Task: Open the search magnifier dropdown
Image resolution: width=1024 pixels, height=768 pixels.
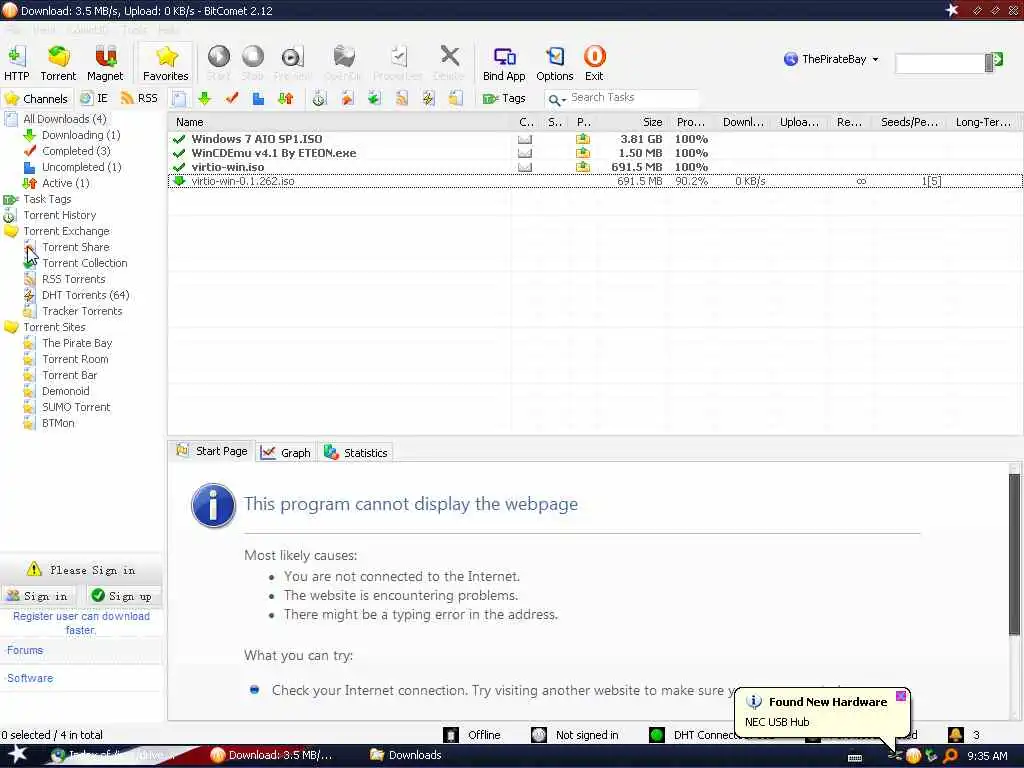Action: 556,99
